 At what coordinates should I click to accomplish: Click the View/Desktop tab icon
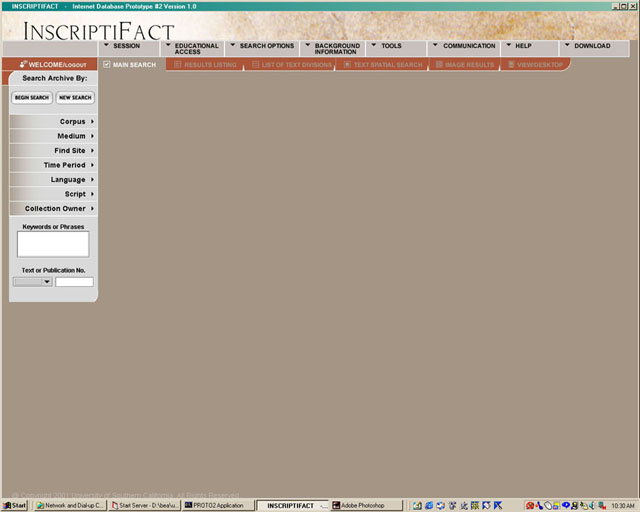511,65
